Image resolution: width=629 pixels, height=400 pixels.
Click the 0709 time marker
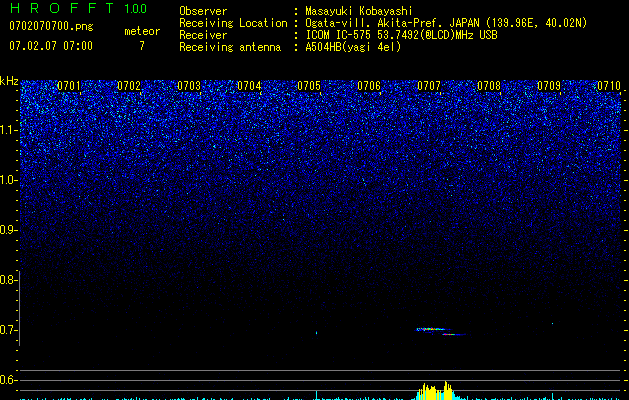pos(549,86)
